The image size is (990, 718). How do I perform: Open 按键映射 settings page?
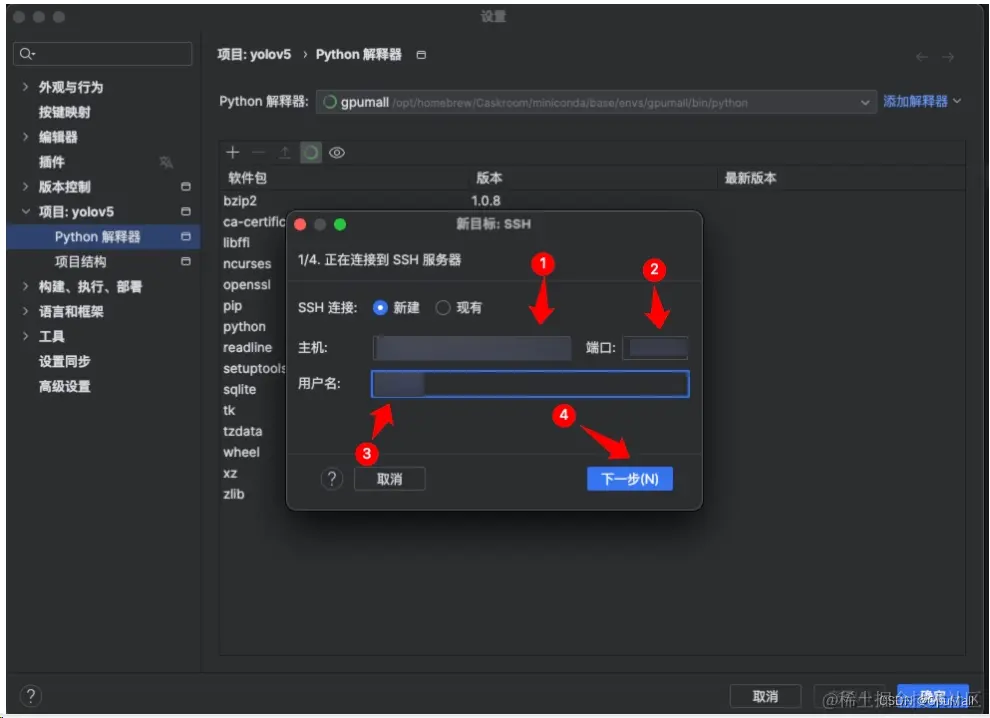point(64,112)
